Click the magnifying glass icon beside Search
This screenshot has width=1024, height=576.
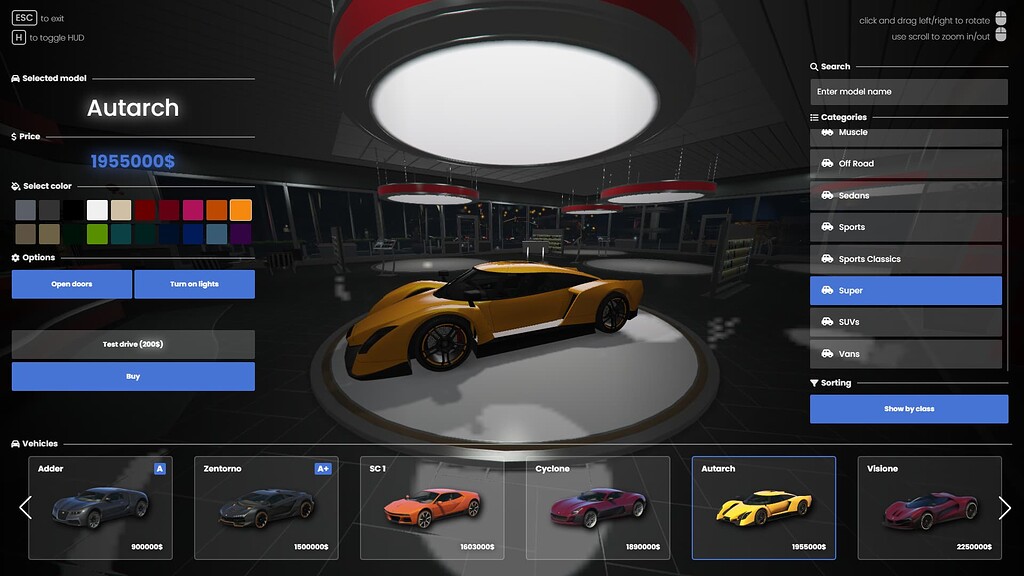click(812, 66)
